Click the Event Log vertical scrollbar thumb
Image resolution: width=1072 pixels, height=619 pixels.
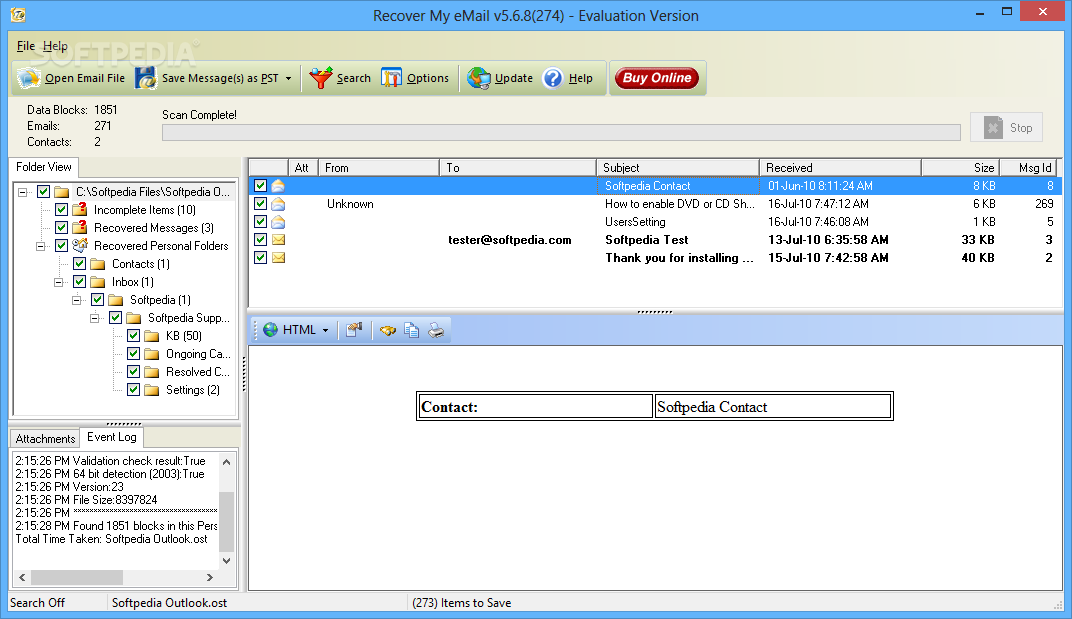click(226, 521)
